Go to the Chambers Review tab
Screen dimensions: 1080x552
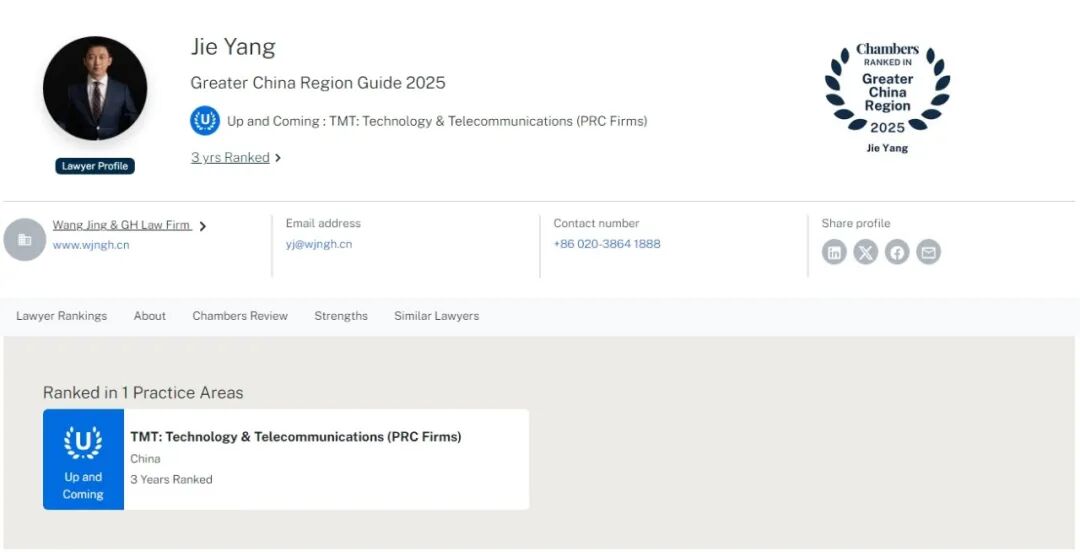(x=240, y=316)
